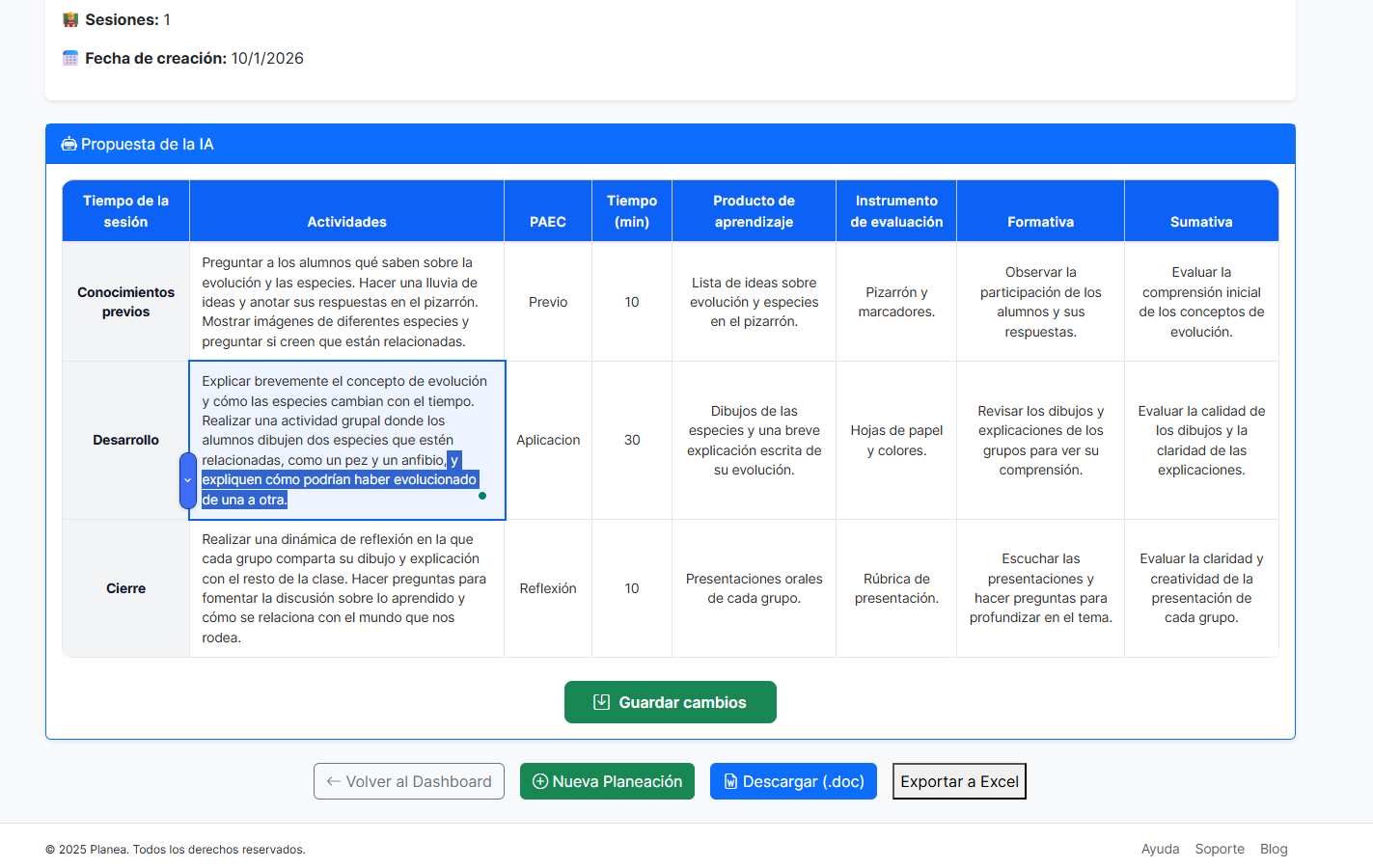Expand the blue chevron handle beside the selected text
Image resolution: width=1373 pixels, height=868 pixels.
(187, 480)
